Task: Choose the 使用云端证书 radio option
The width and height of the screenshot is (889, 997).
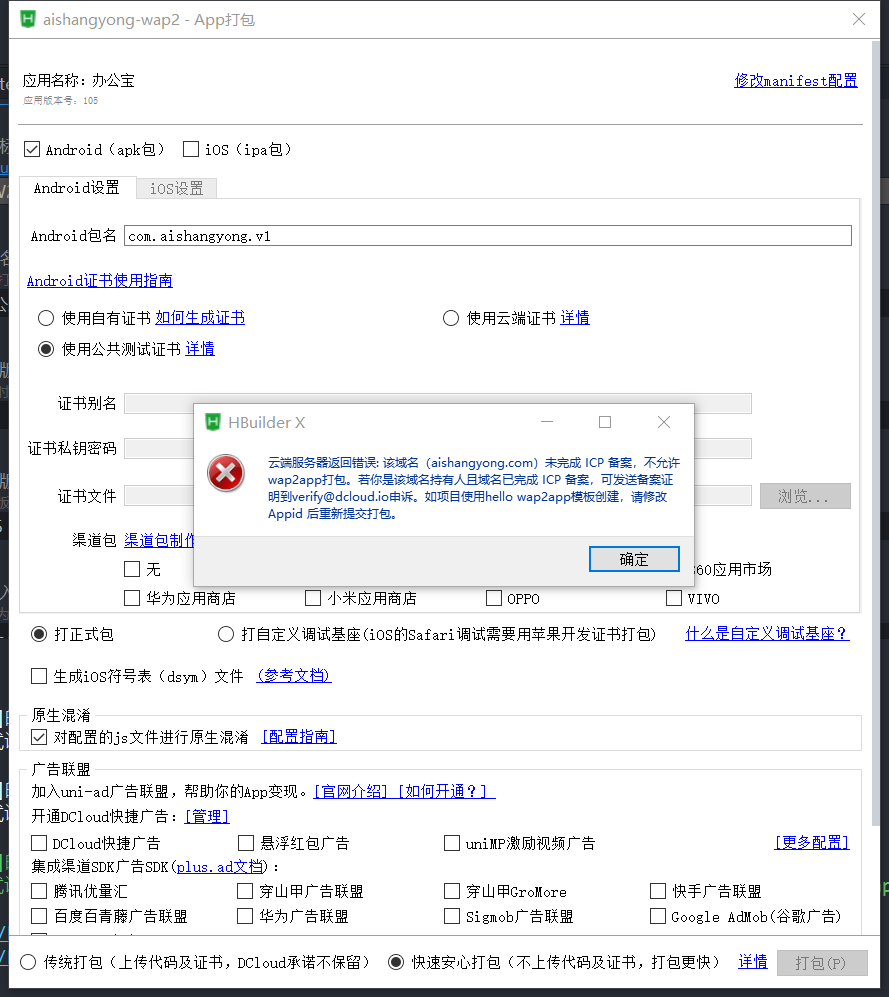Action: (450, 318)
